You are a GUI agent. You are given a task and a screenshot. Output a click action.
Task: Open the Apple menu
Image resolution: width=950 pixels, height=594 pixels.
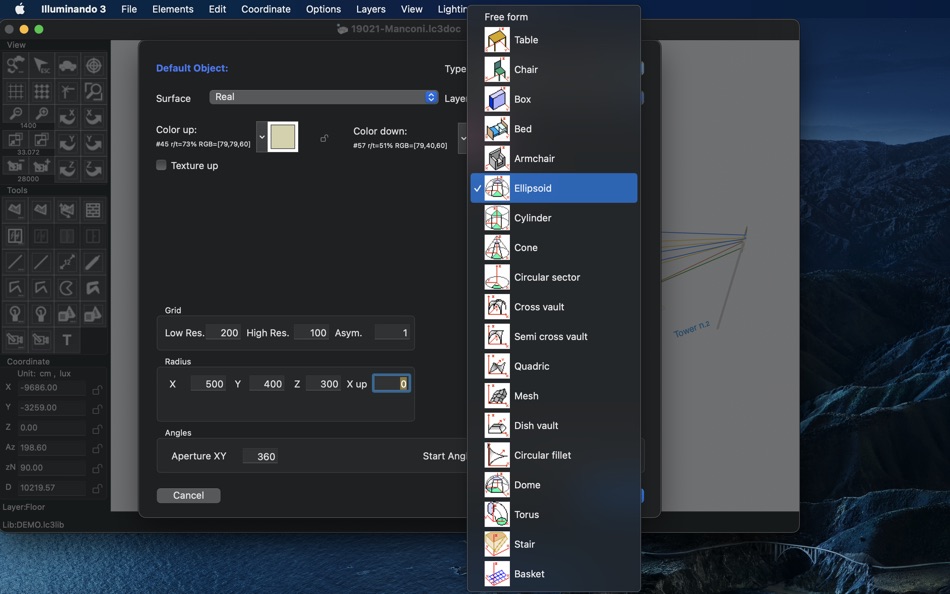point(19,9)
